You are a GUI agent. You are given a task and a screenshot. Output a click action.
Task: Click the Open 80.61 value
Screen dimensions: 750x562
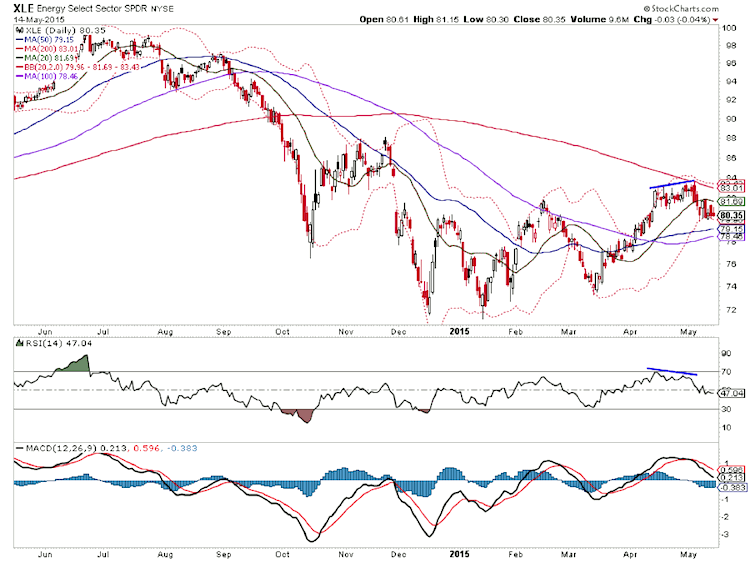pos(384,19)
